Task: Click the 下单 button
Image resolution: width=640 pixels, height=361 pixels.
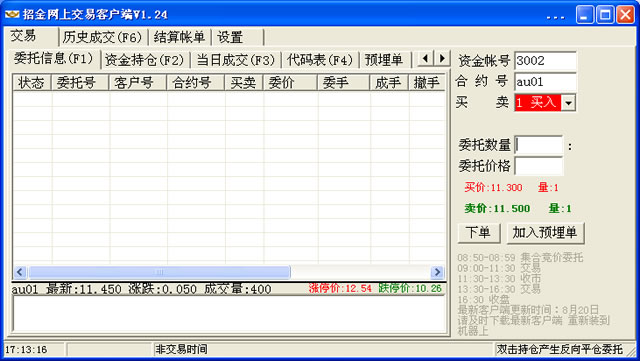Action: 479,233
